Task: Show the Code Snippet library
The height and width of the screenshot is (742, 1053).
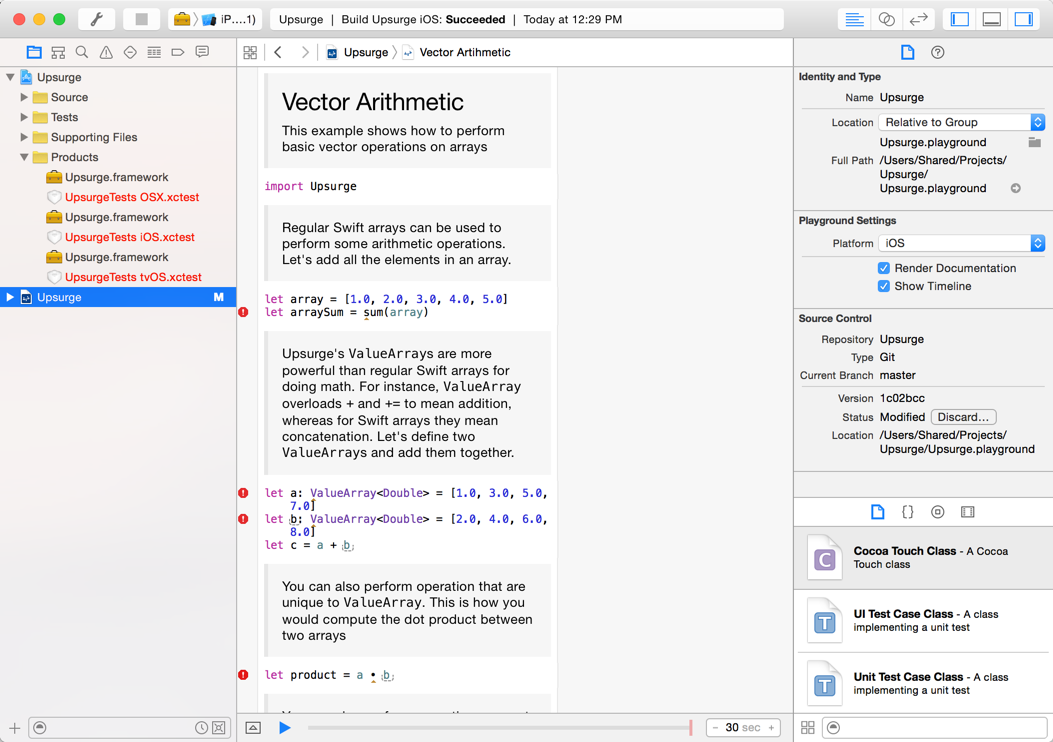Action: (x=907, y=512)
